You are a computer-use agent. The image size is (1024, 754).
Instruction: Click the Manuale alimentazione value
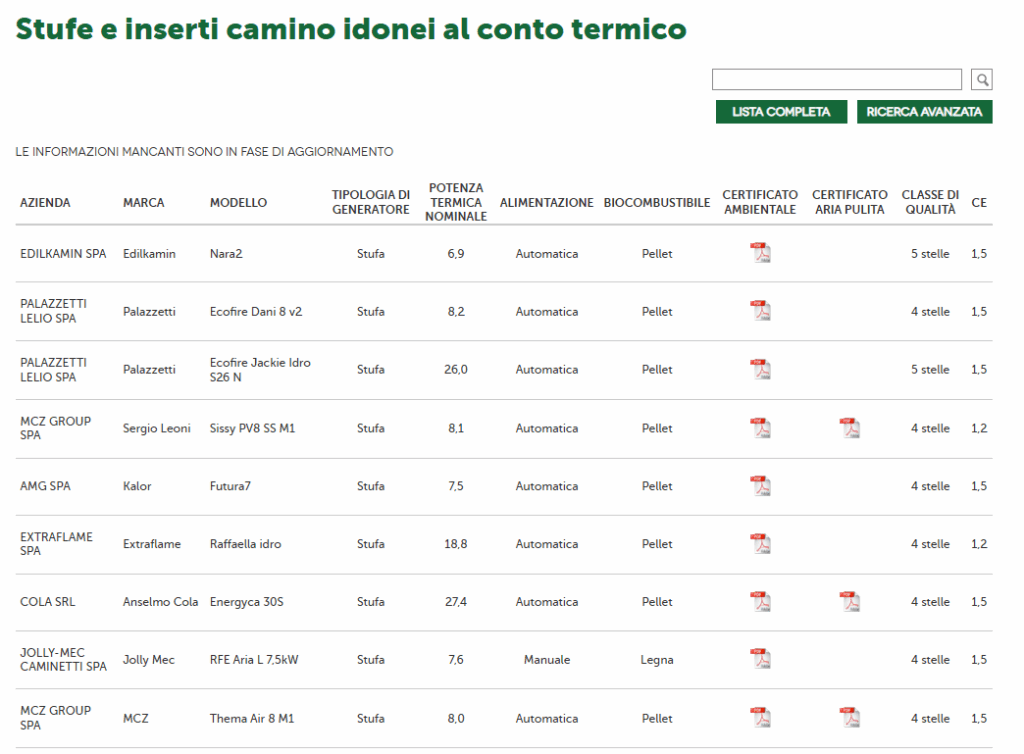(x=547, y=659)
